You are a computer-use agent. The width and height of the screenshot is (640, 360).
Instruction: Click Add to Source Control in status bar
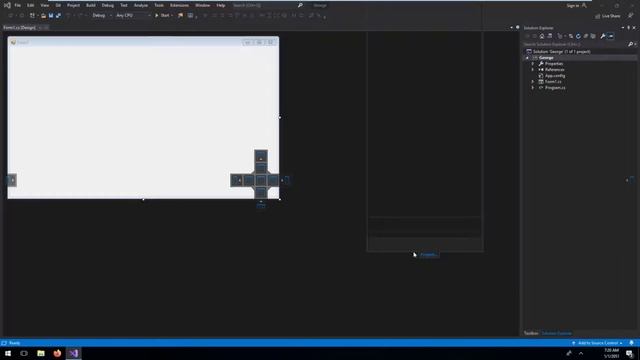[x=597, y=343]
